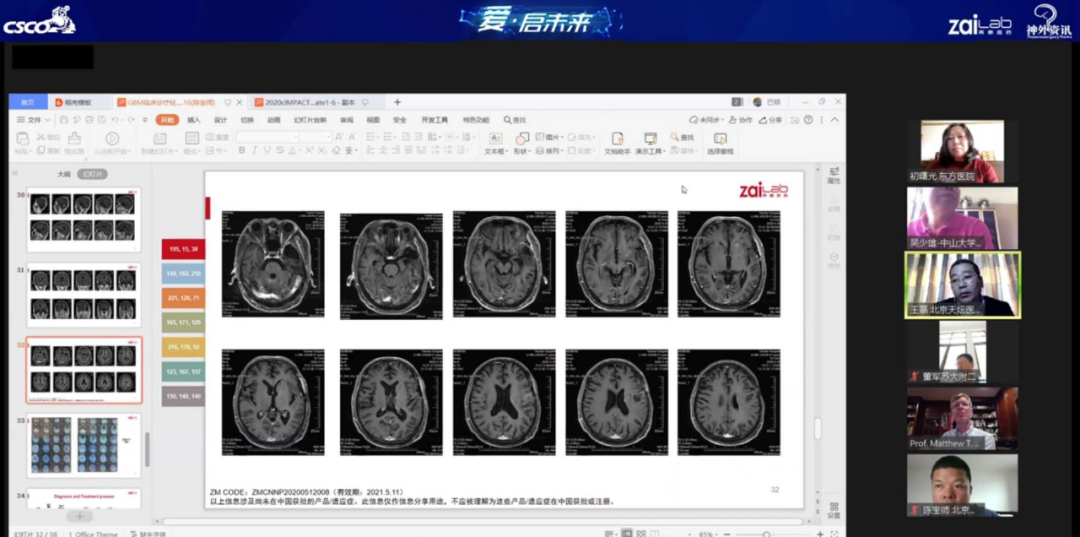1080x537 pixels.
Task: Open the Presentation Tools icon
Action: 651,140
